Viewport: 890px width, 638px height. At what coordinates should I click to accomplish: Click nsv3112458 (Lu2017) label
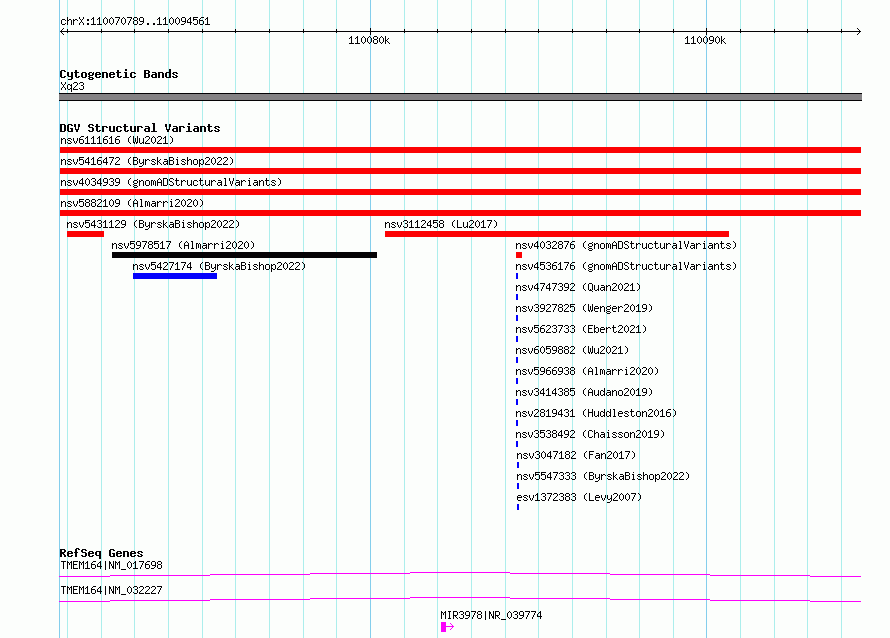(441, 224)
